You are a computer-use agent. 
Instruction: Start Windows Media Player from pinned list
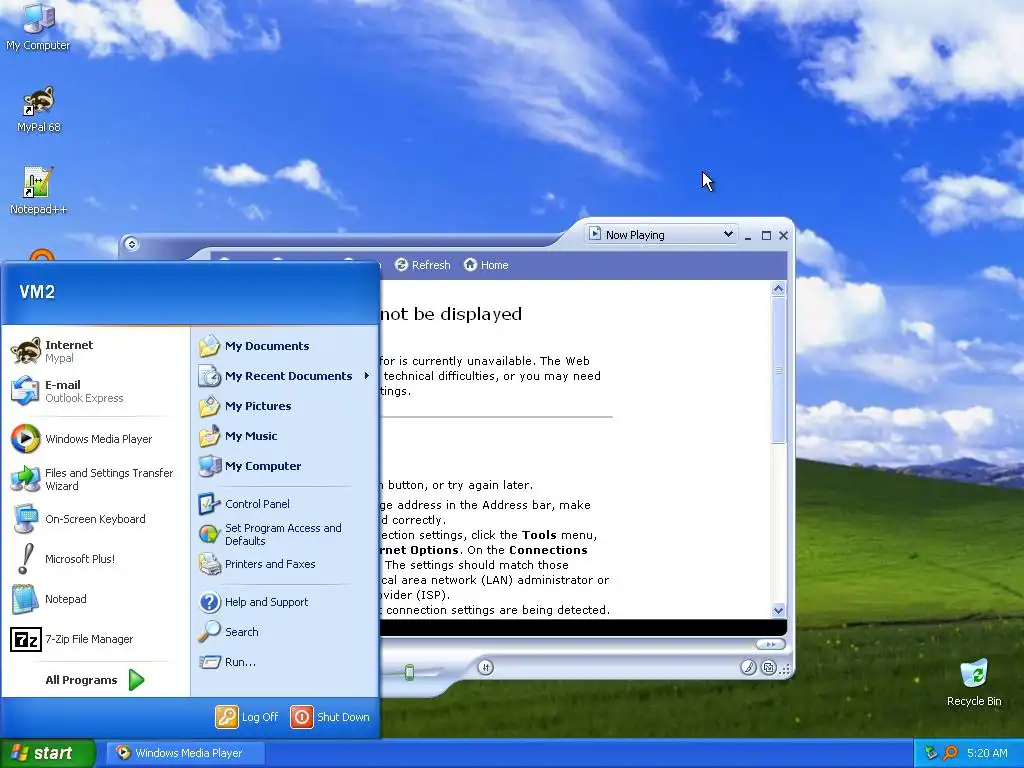tap(96, 439)
